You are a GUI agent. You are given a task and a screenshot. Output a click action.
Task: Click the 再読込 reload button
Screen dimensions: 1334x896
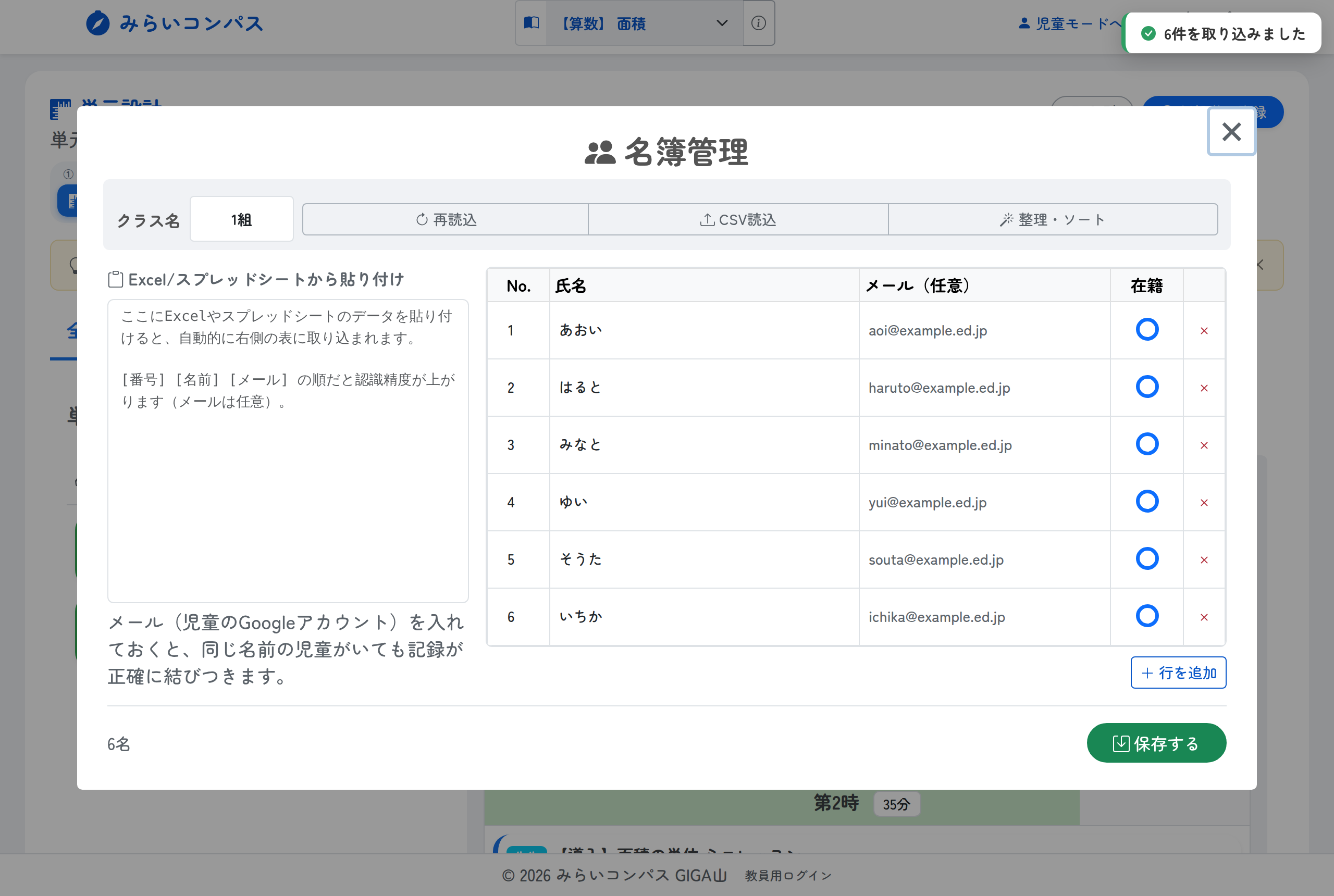coord(445,219)
